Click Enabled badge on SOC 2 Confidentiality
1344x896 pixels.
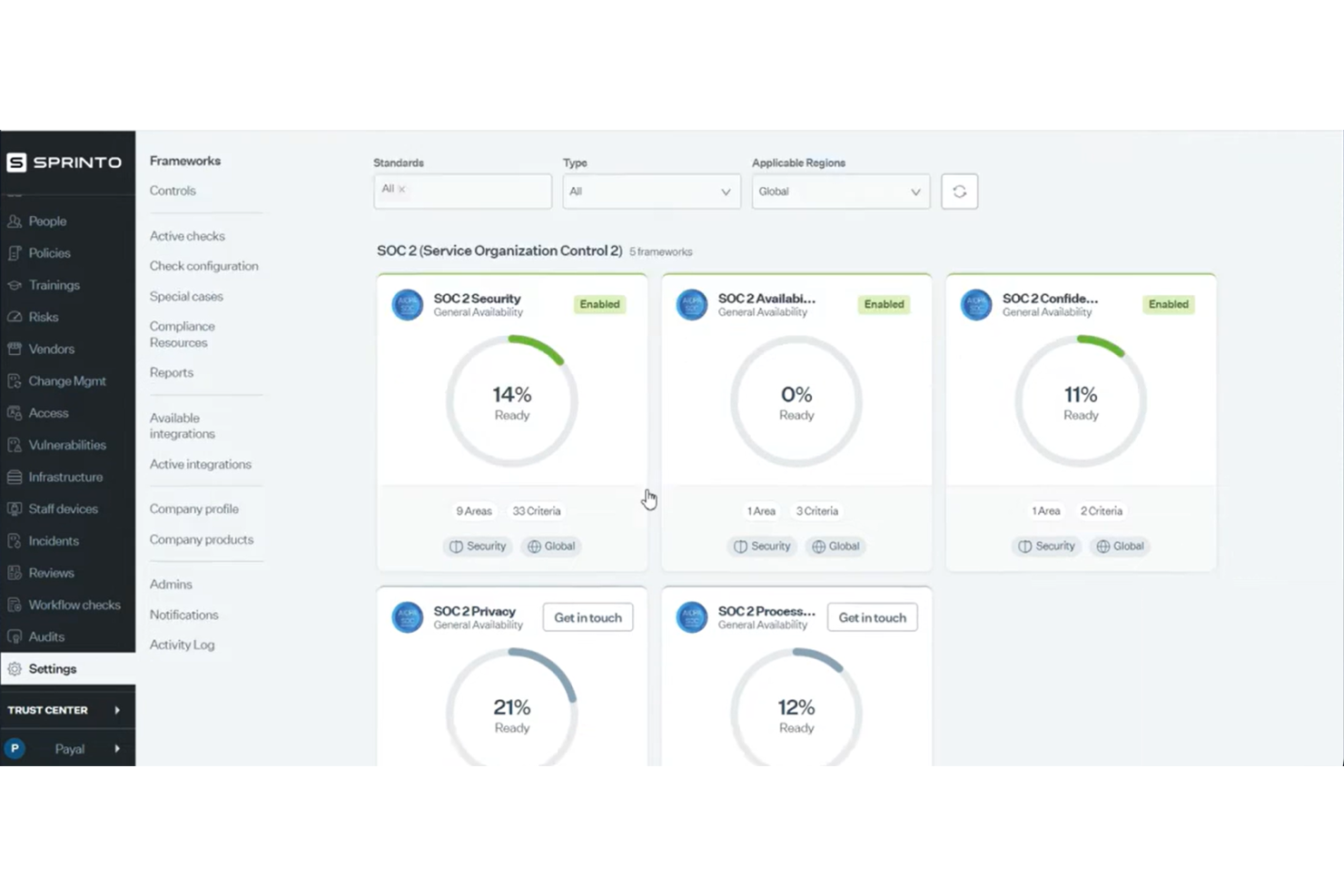click(x=1169, y=304)
